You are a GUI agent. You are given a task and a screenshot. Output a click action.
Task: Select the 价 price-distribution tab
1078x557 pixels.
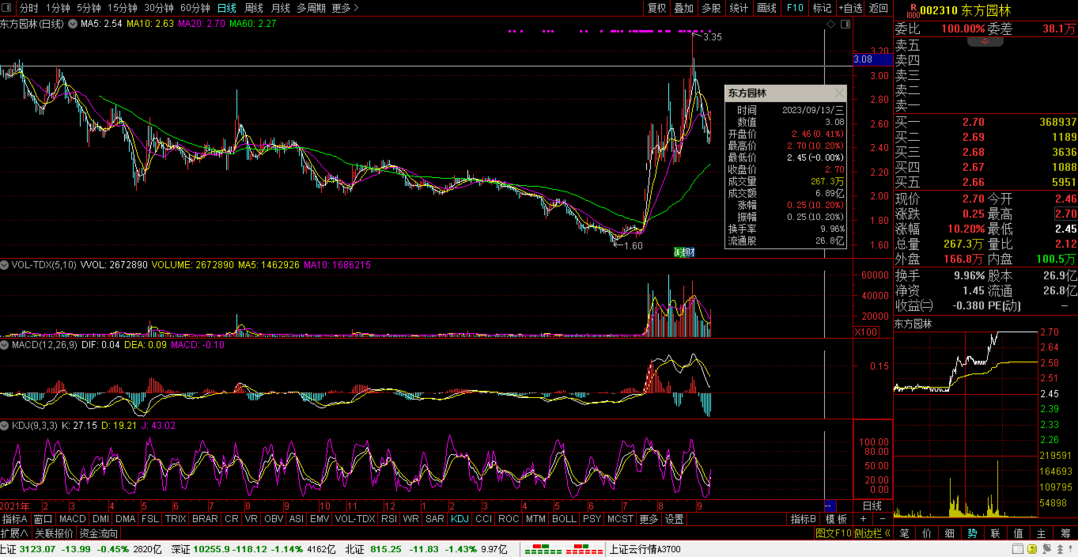coord(927,533)
